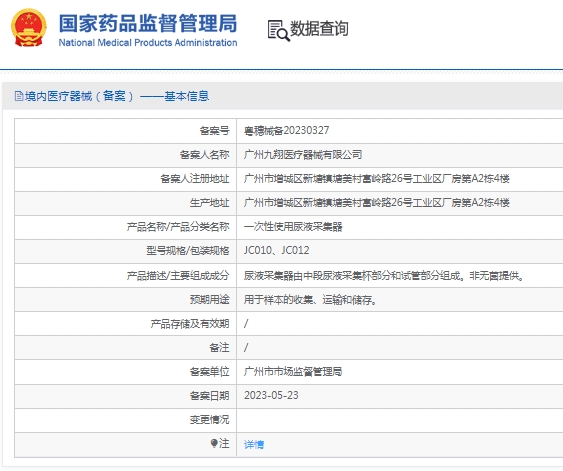This screenshot has height=471, width=563.
Task: Click the product description starting 尿液采集器由
Action: click(x=384, y=276)
